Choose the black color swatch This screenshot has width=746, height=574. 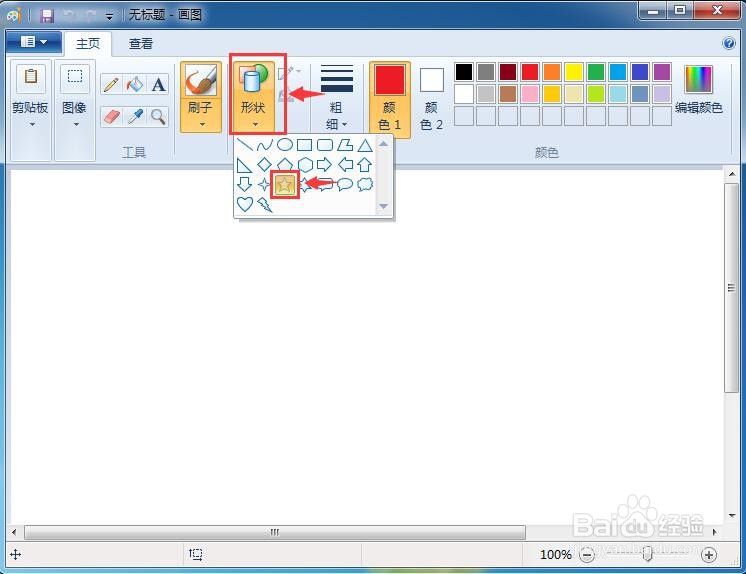pyautogui.click(x=464, y=72)
